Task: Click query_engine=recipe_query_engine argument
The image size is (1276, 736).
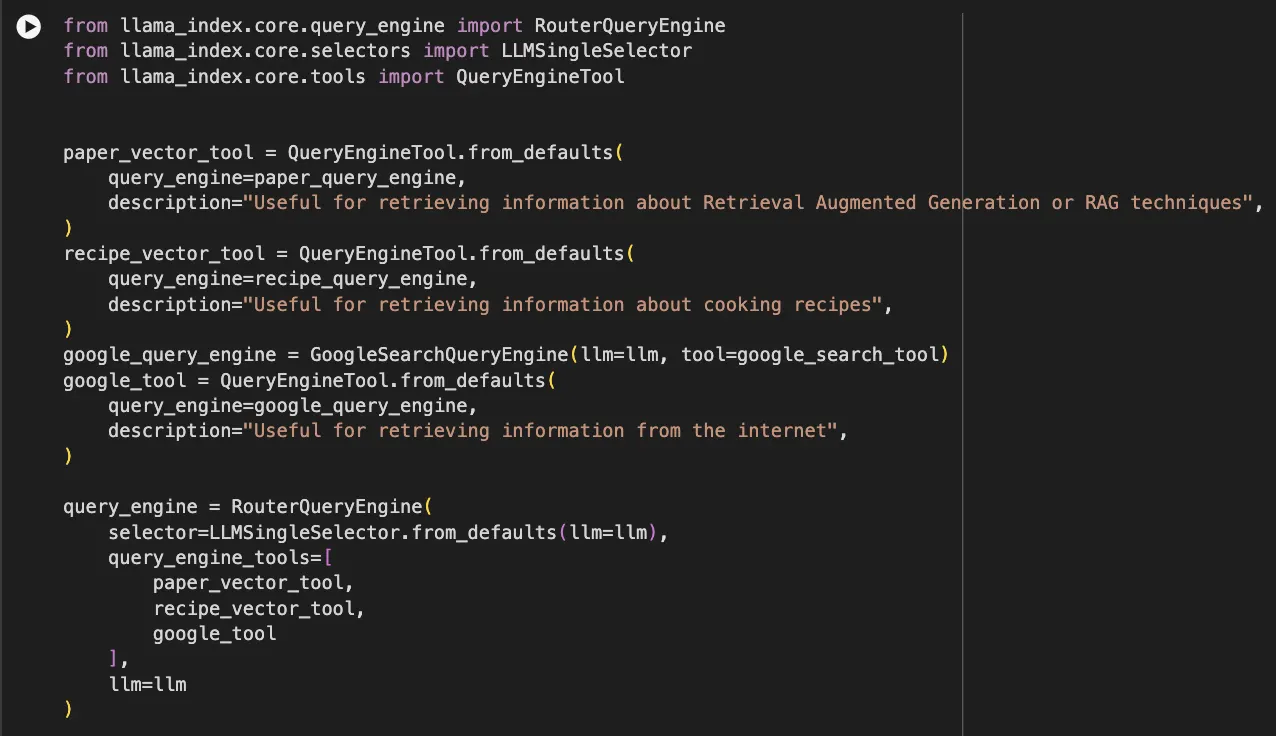Action: click(x=293, y=279)
